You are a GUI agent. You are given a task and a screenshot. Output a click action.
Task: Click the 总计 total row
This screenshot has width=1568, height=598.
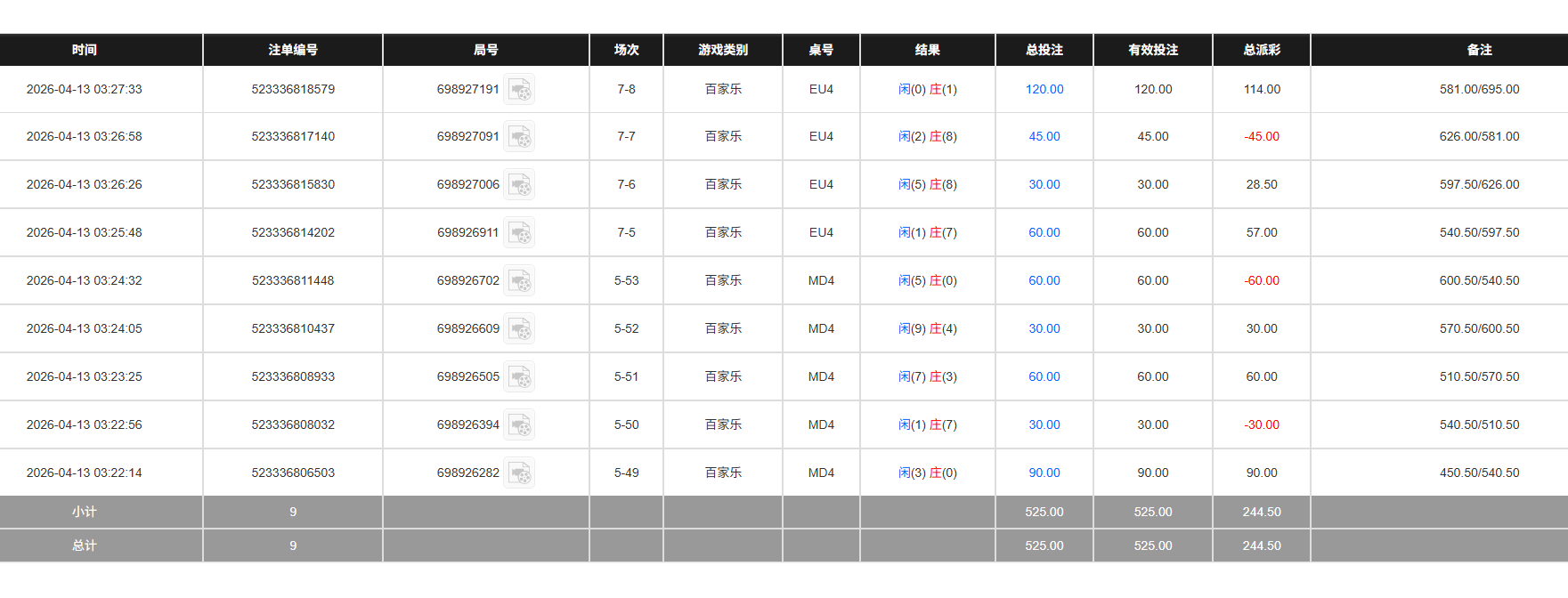85,545
